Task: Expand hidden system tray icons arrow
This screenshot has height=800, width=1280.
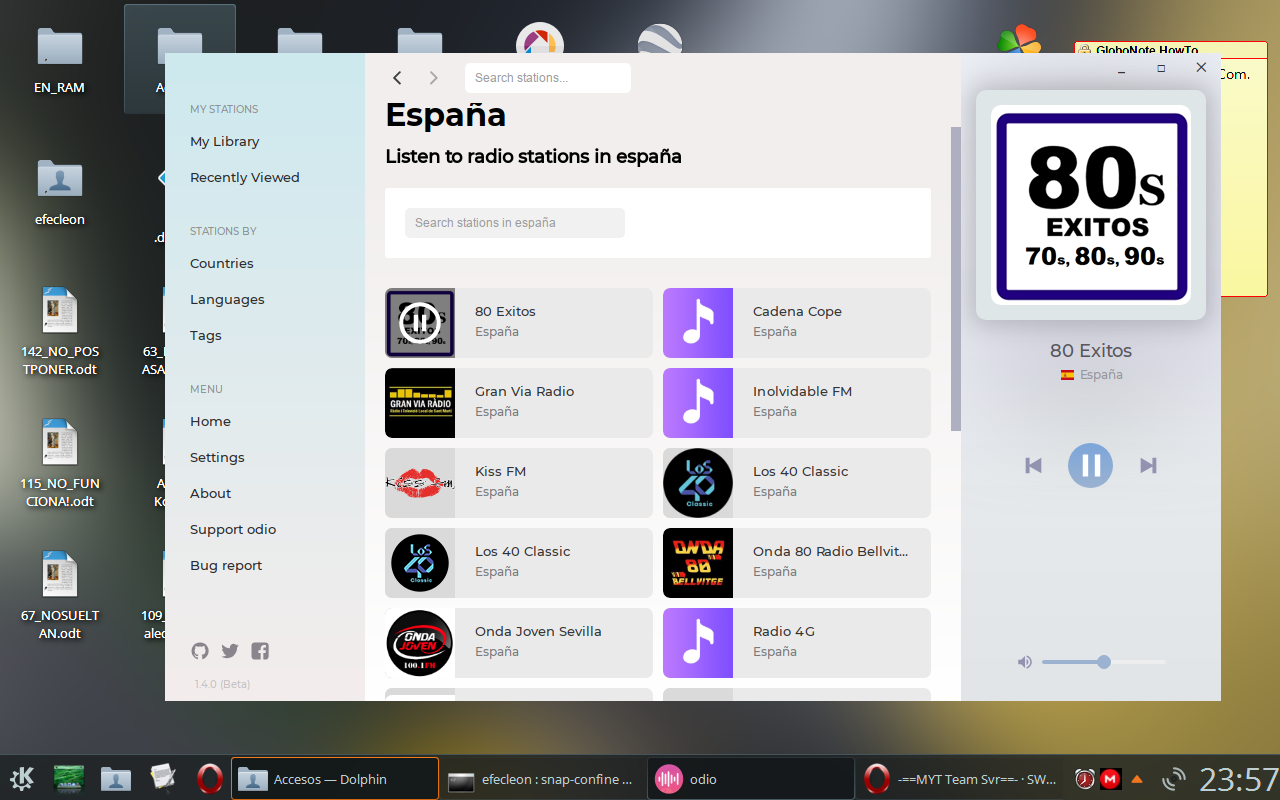Action: coord(1136,779)
